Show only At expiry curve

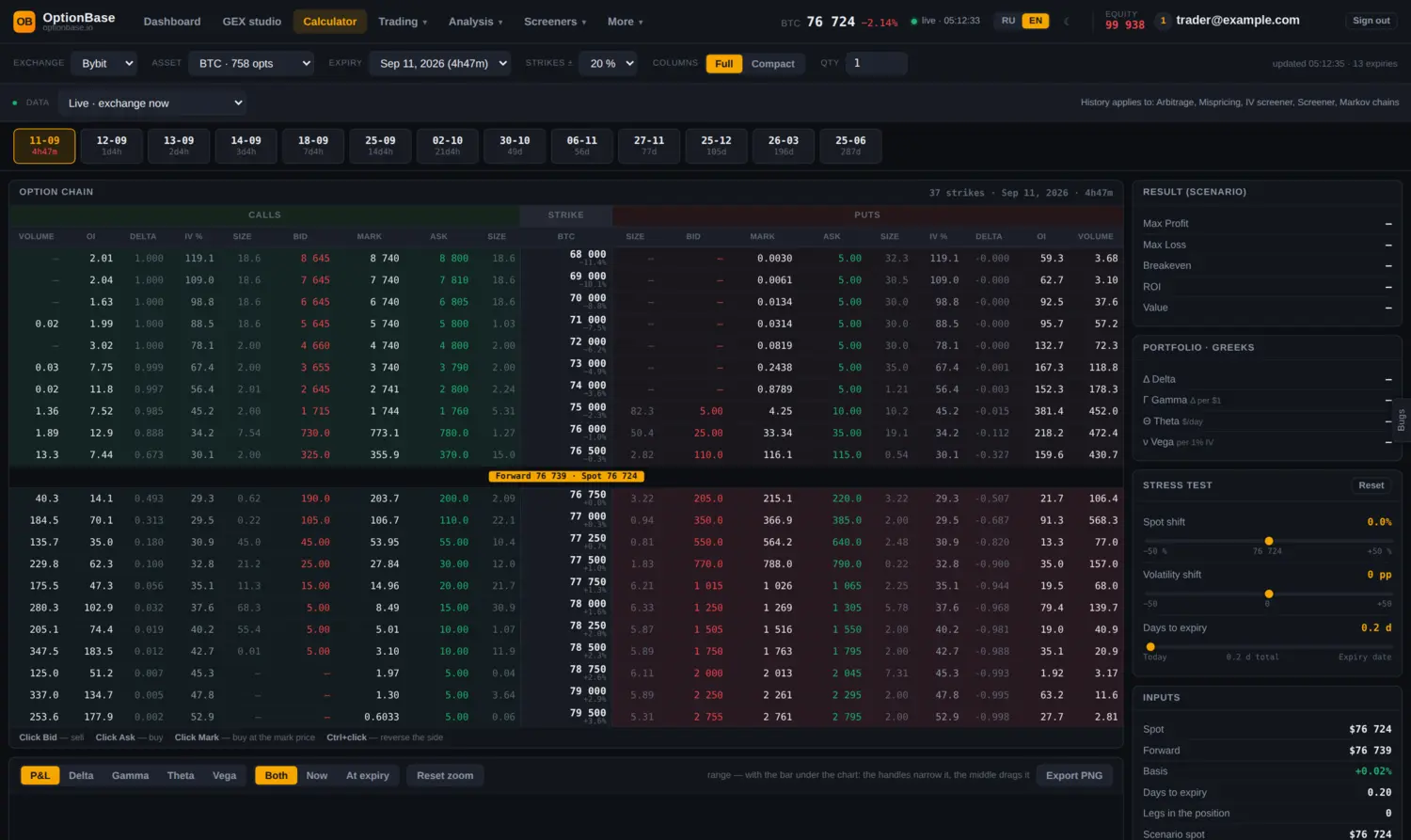(x=368, y=776)
